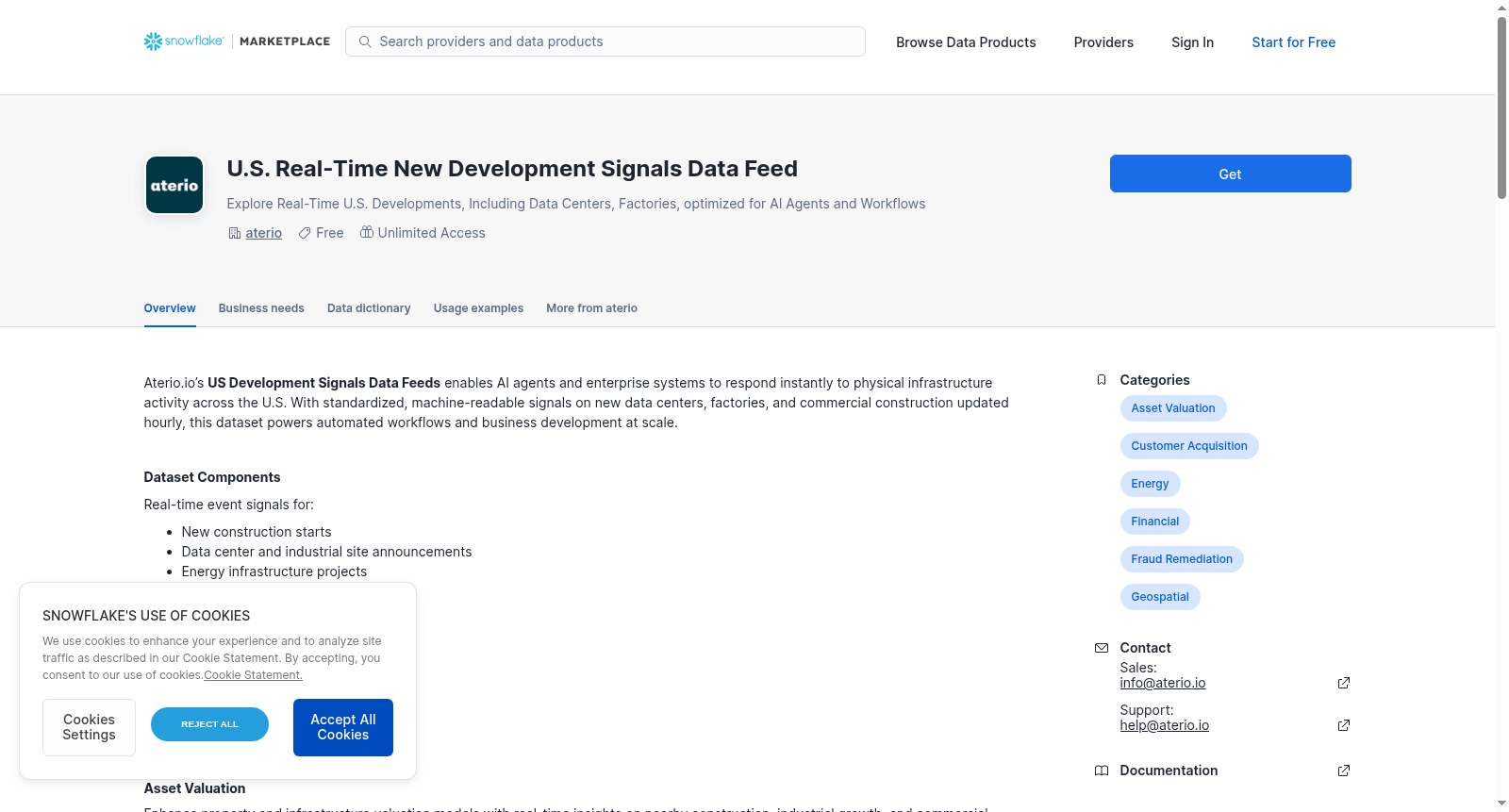Screen dimensions: 1509x812
Task: Click REJECT ALL cookies button
Action: [x=209, y=724]
